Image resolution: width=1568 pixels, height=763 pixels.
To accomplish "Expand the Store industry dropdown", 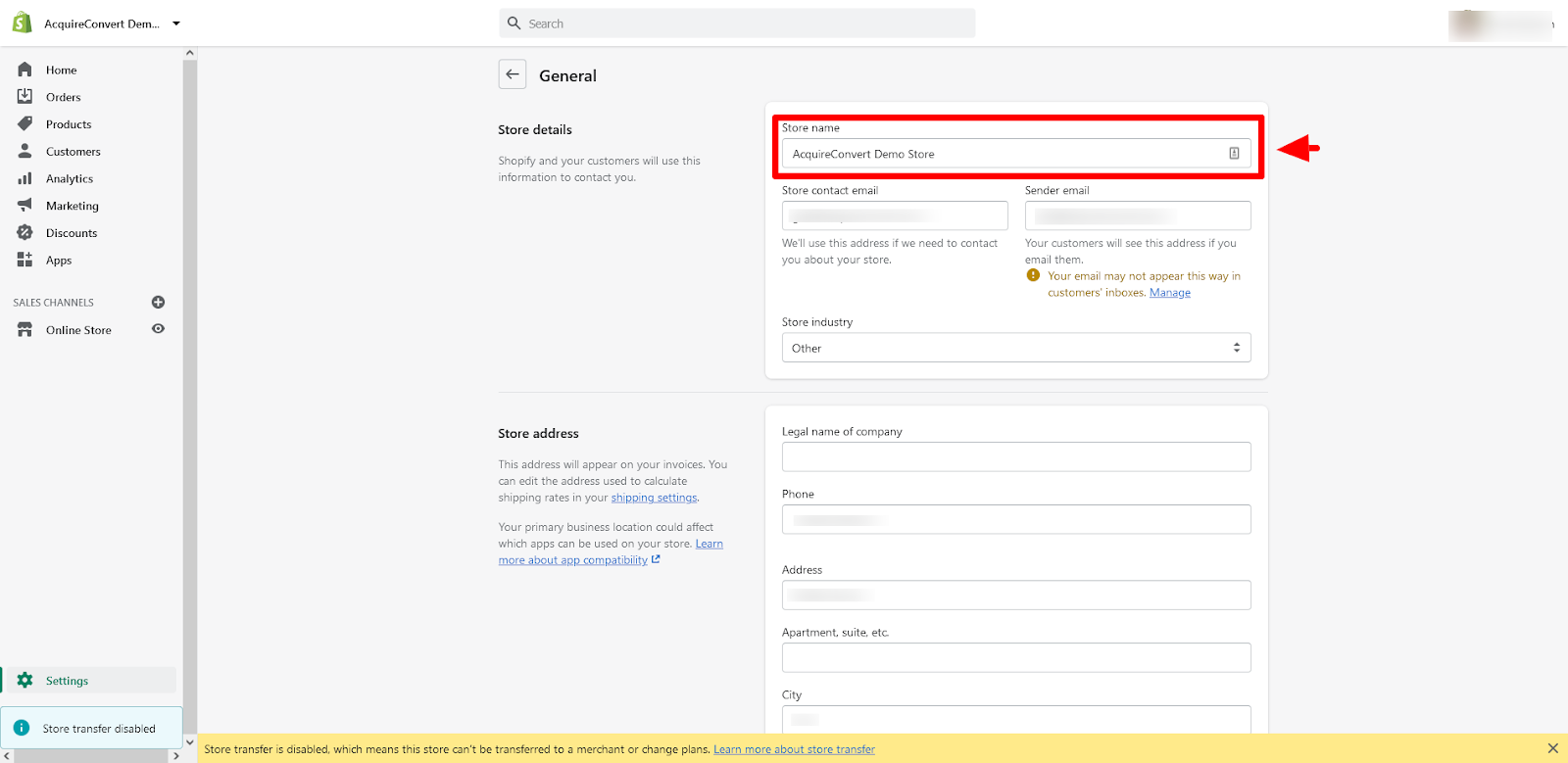I will (x=1015, y=348).
